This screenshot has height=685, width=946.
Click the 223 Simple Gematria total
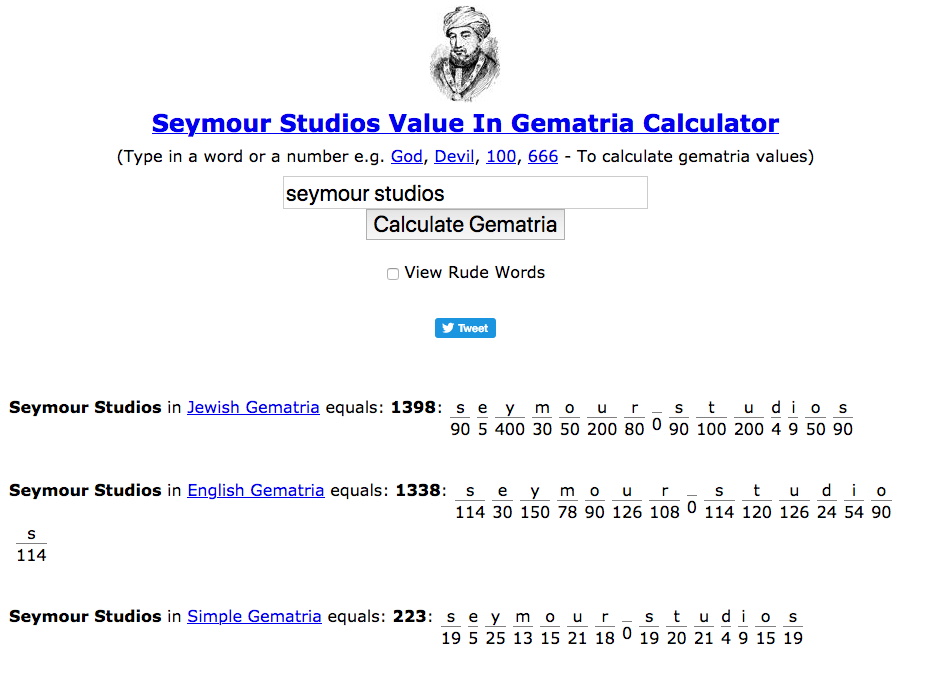click(x=410, y=616)
